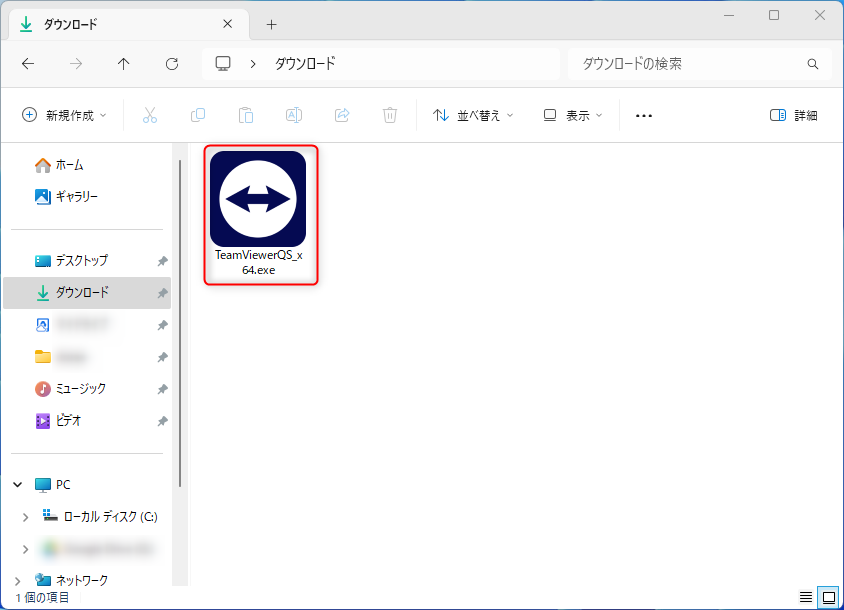Minimize the Explorer window
Screen dimensions: 844x610
pyautogui.click(x=729, y=15)
